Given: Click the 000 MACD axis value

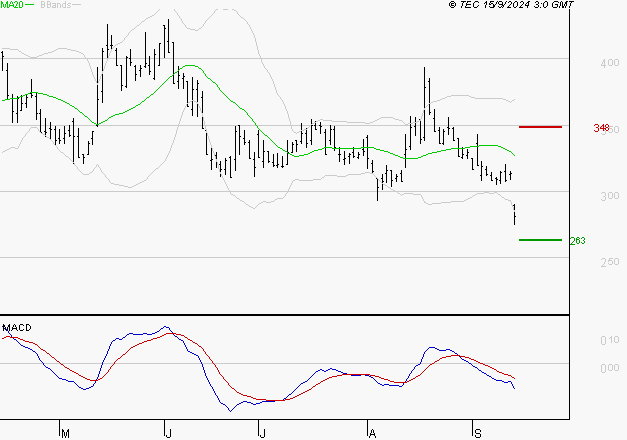Looking at the screenshot, I should click(610, 368).
